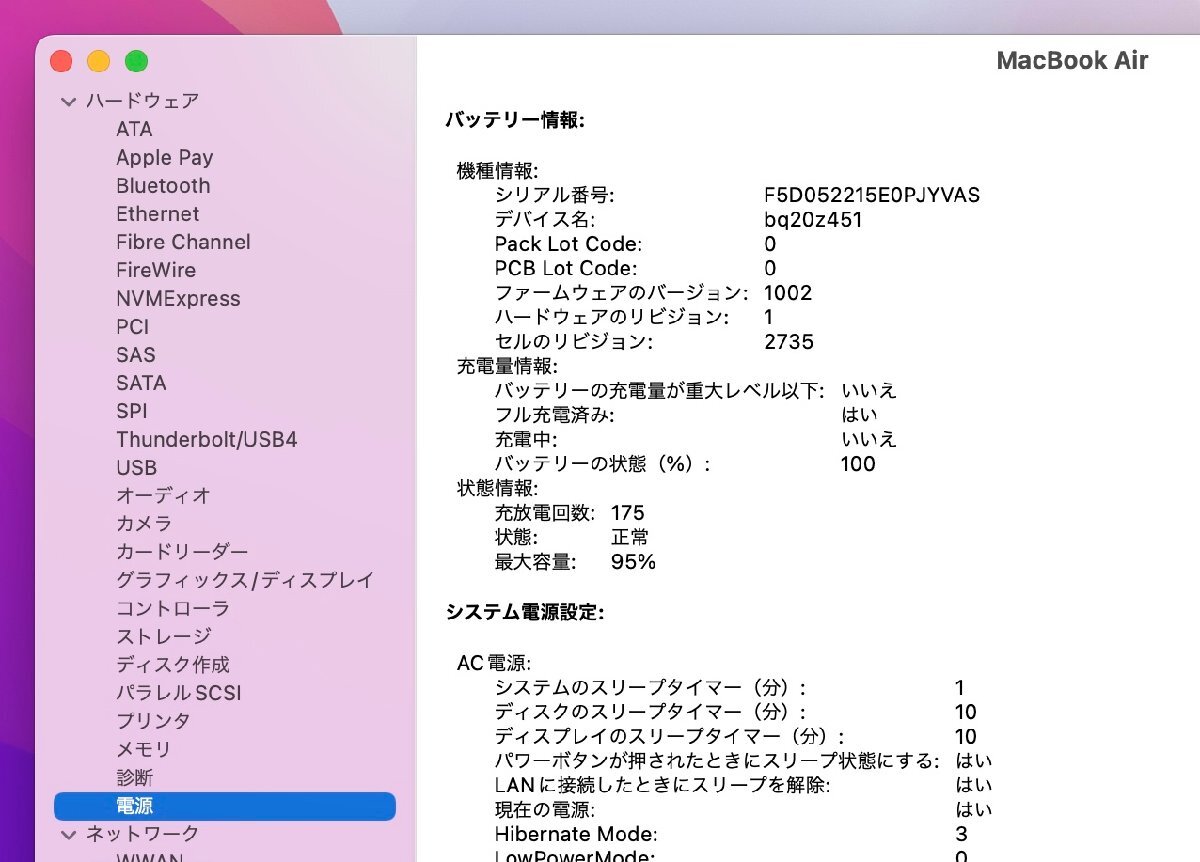The height and width of the screenshot is (862, 1200).
Task: Select FireWire in the sidebar
Action: tap(156, 270)
